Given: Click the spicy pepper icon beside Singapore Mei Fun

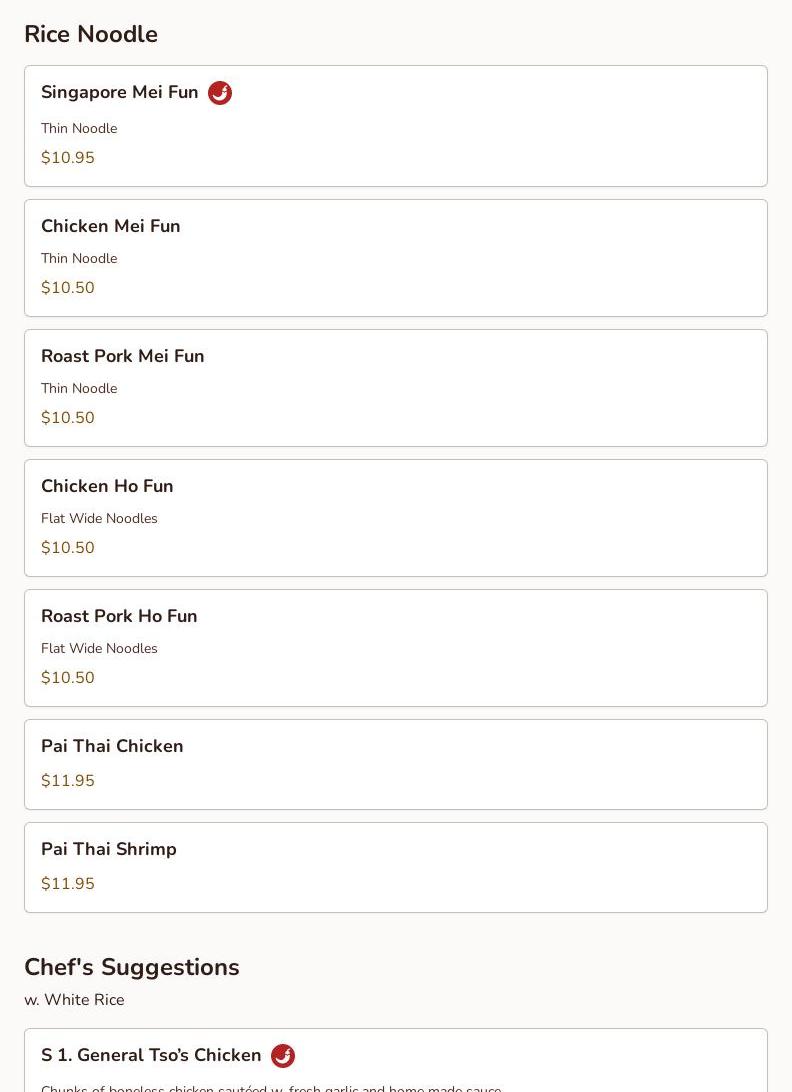Looking at the screenshot, I should point(220,93).
